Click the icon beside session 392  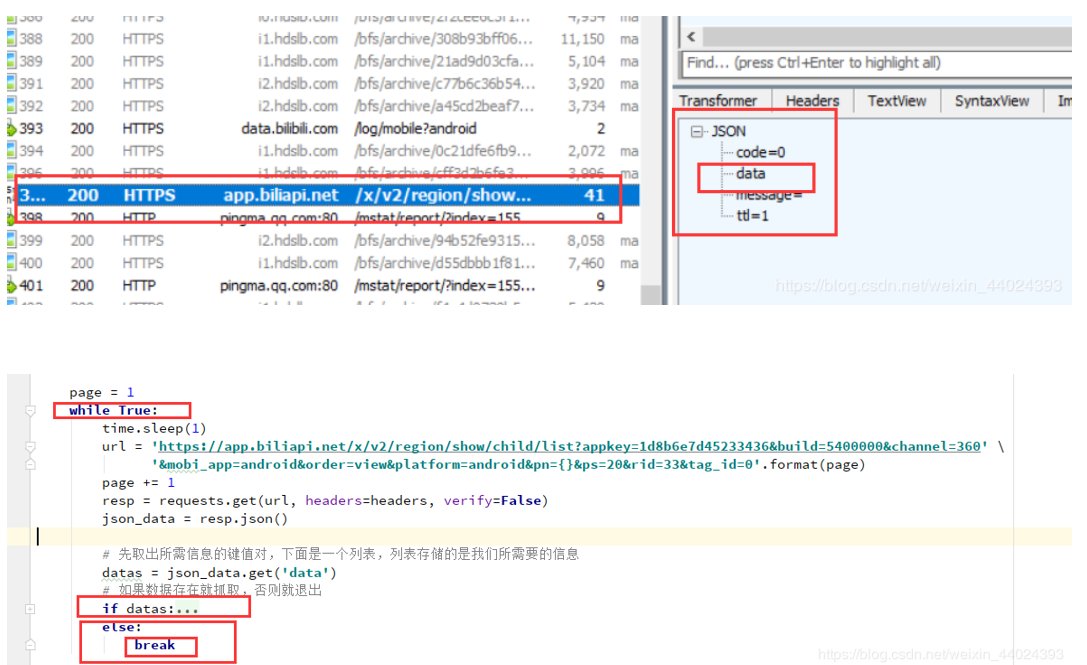(11, 106)
